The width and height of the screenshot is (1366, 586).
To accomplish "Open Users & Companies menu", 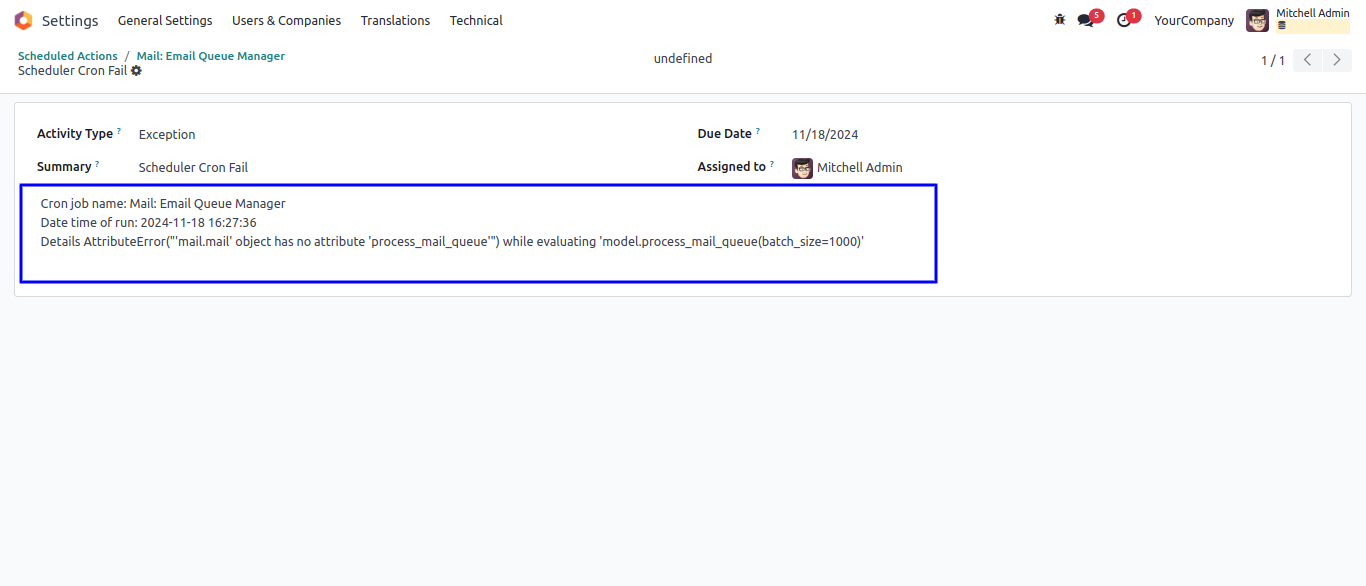I will pos(286,20).
